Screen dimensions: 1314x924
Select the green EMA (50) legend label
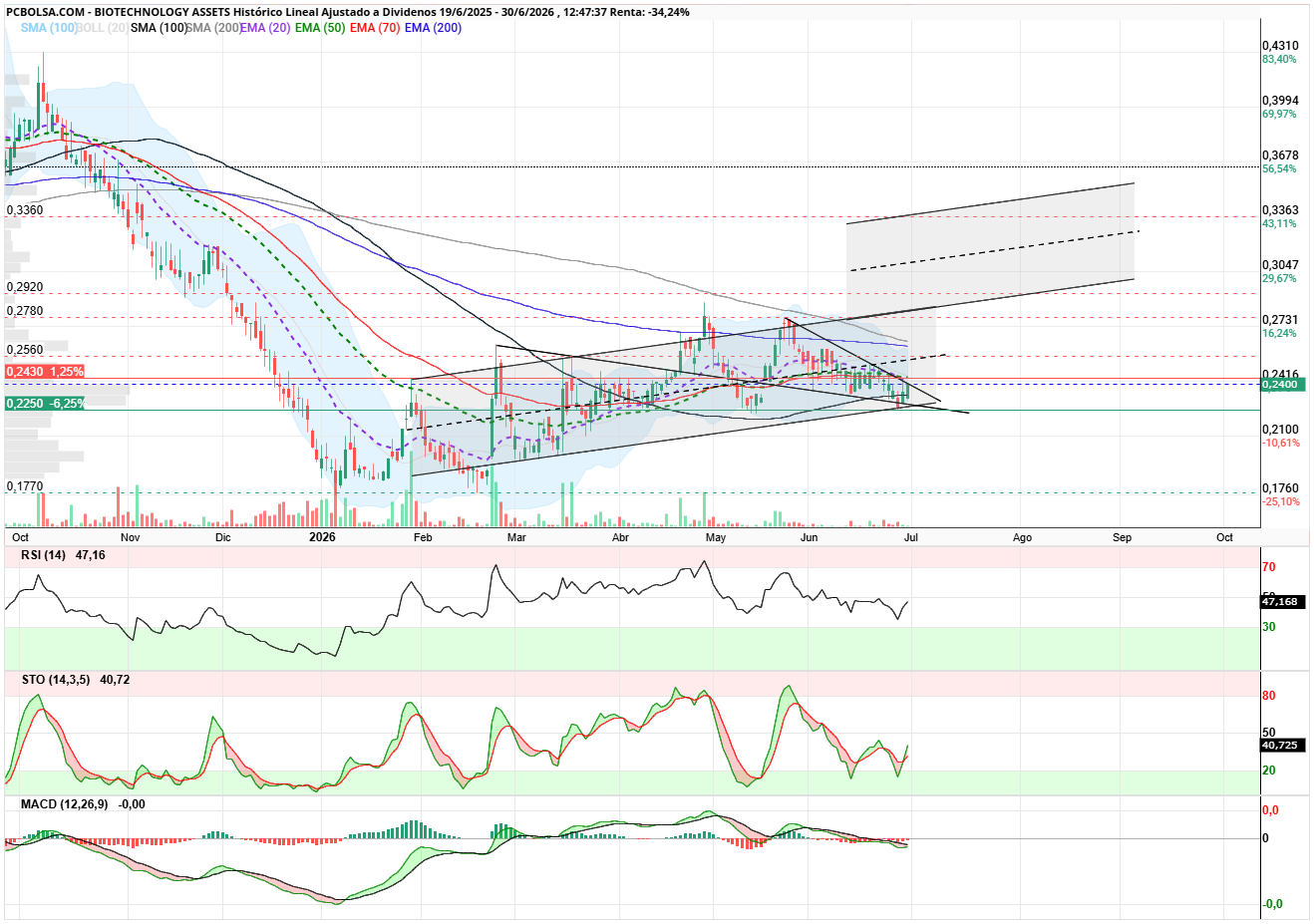[320, 28]
